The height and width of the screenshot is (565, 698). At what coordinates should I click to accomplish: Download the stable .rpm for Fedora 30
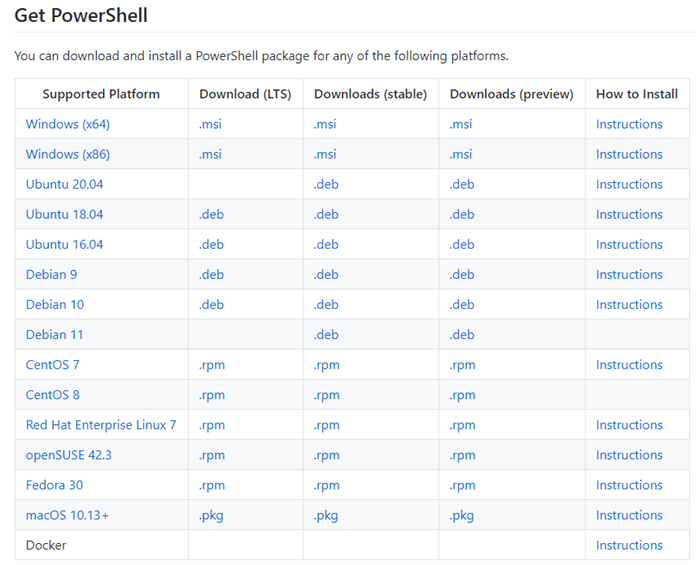click(x=326, y=485)
